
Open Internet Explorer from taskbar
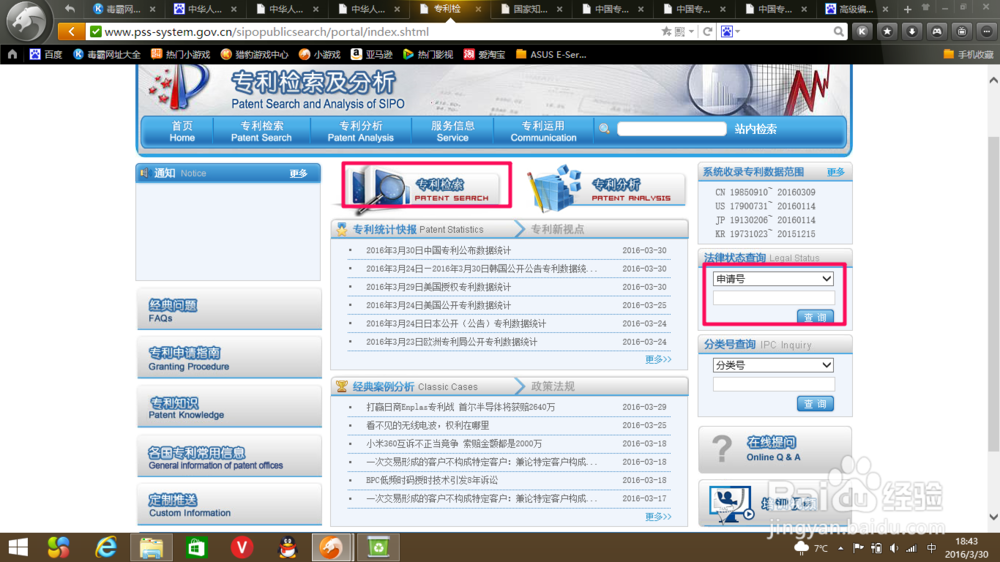tap(106, 547)
